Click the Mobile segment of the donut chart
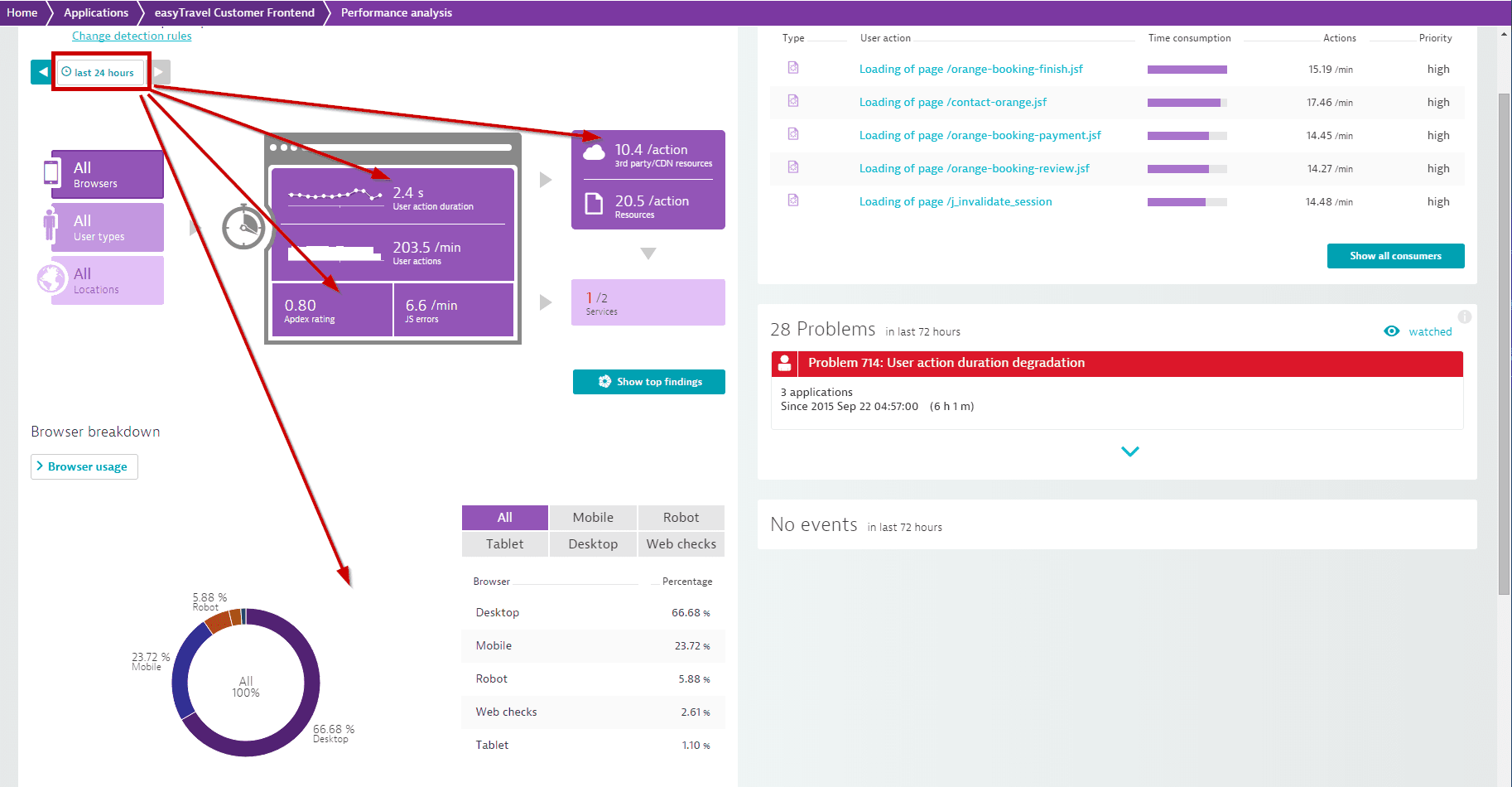 coord(181,667)
